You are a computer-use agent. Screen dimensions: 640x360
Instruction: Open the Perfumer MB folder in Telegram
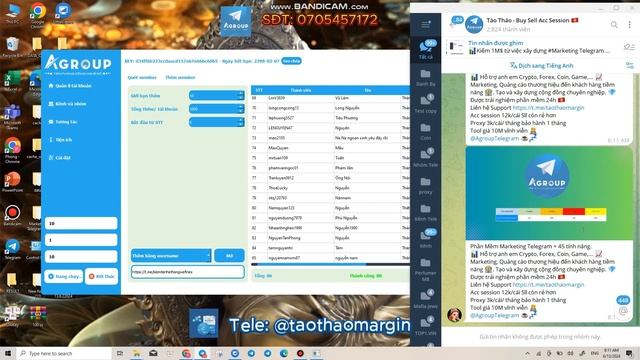point(425,269)
